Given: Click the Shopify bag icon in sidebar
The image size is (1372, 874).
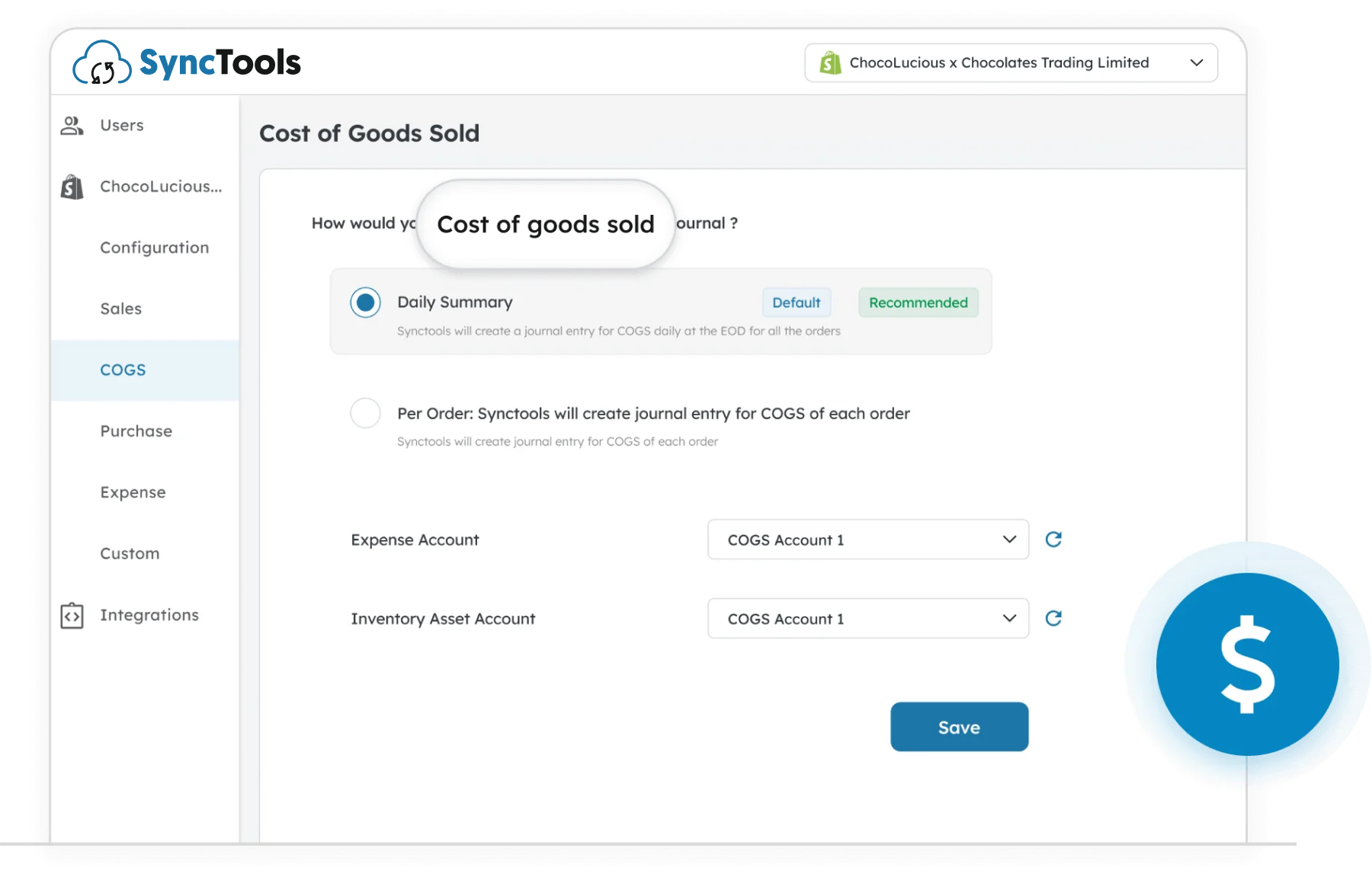Looking at the screenshot, I should click(x=72, y=187).
